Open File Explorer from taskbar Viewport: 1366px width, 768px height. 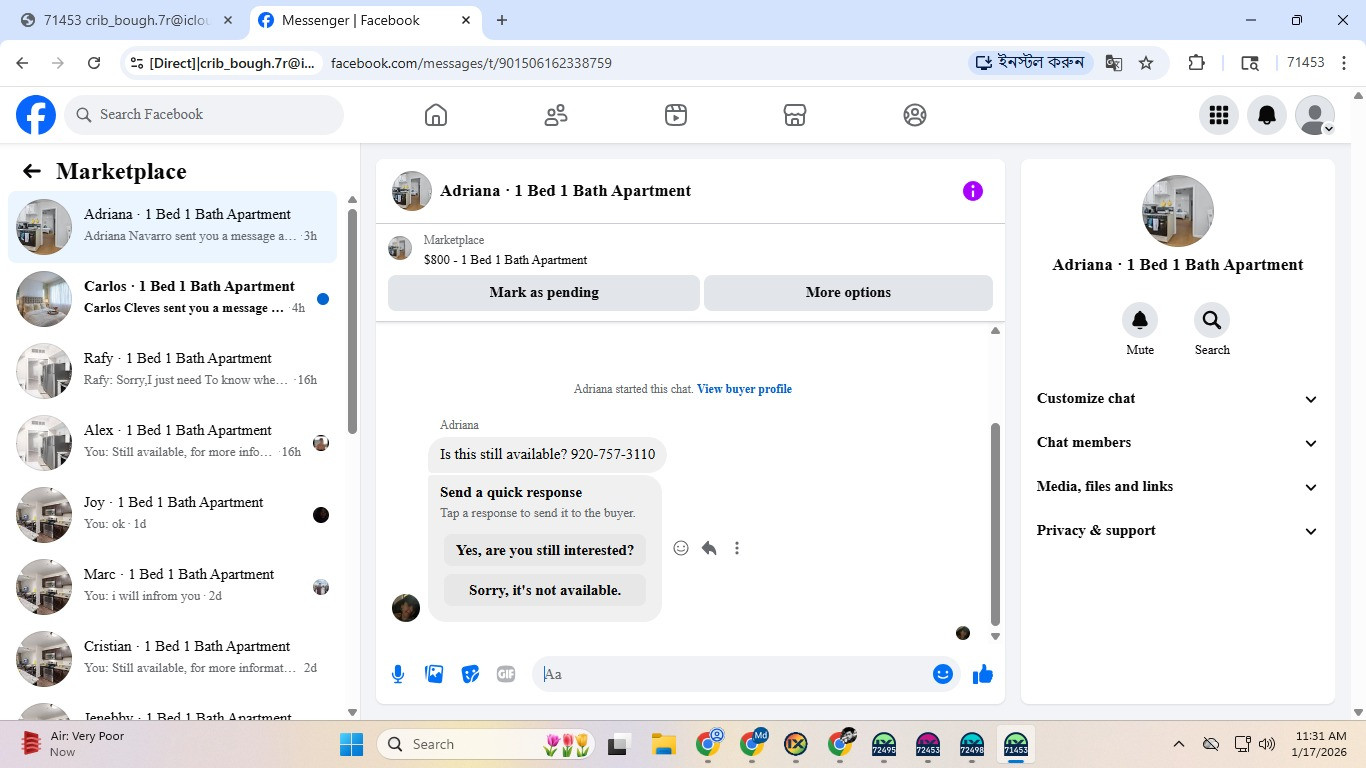pos(663,744)
